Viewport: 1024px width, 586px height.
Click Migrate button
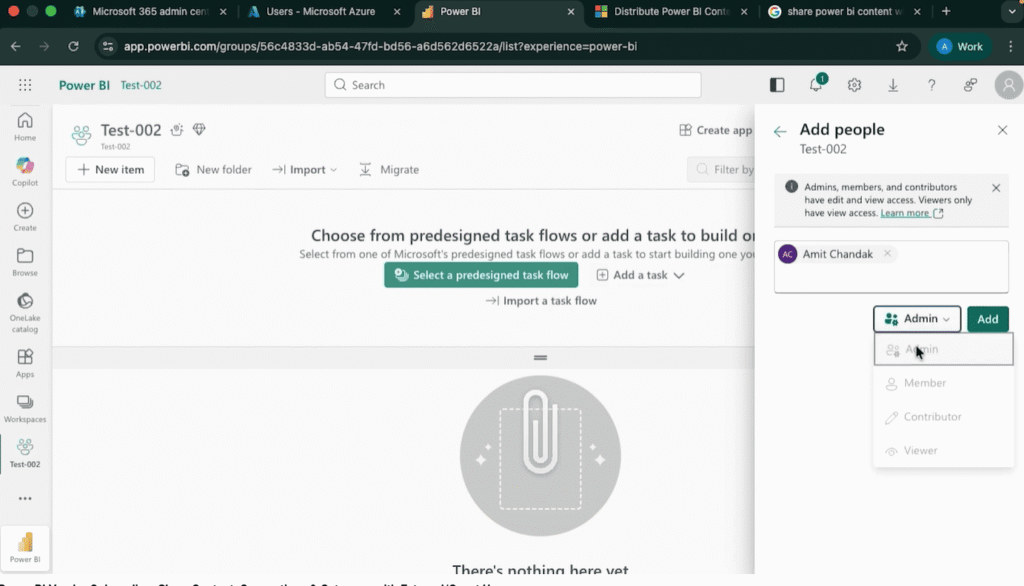coord(389,169)
